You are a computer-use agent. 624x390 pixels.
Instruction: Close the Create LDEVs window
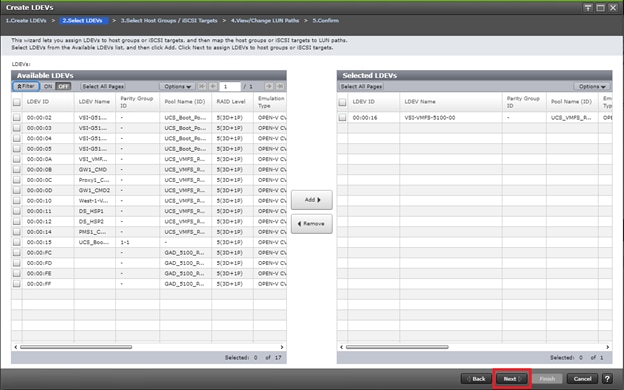click(x=613, y=8)
